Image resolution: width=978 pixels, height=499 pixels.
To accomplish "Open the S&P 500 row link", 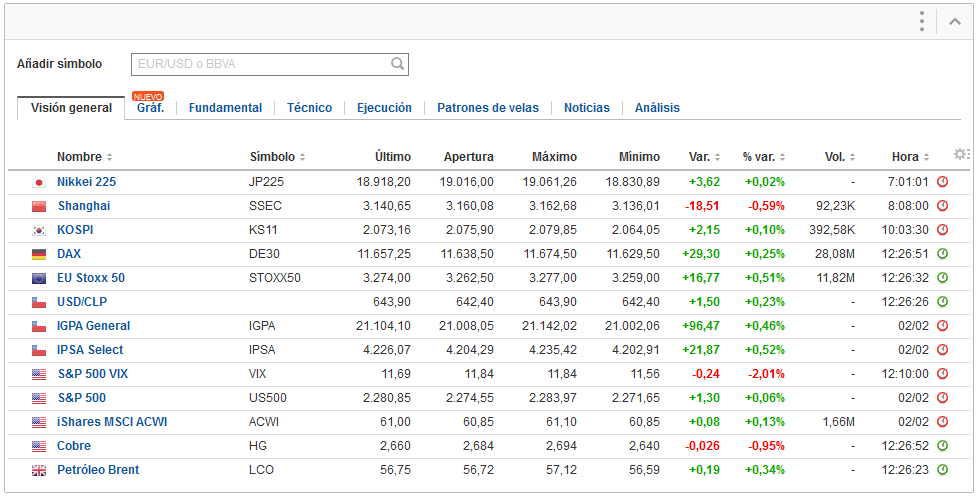I will coord(82,398).
